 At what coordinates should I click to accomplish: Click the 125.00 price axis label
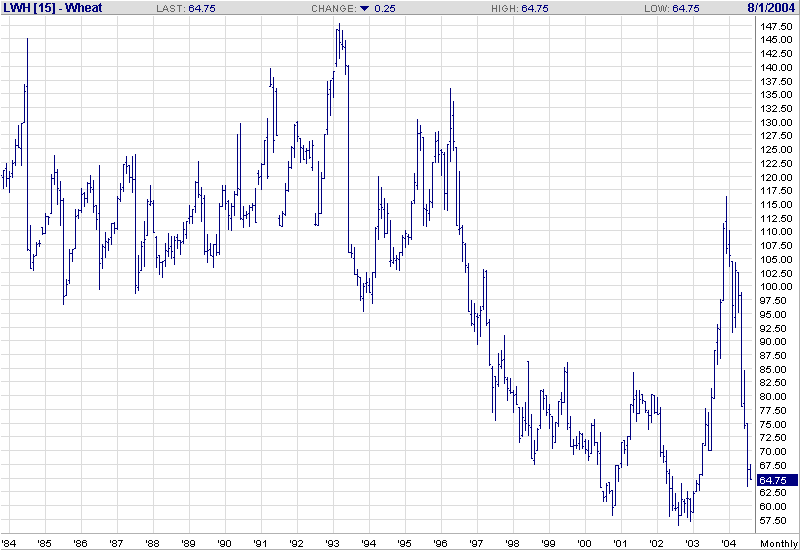(776, 150)
